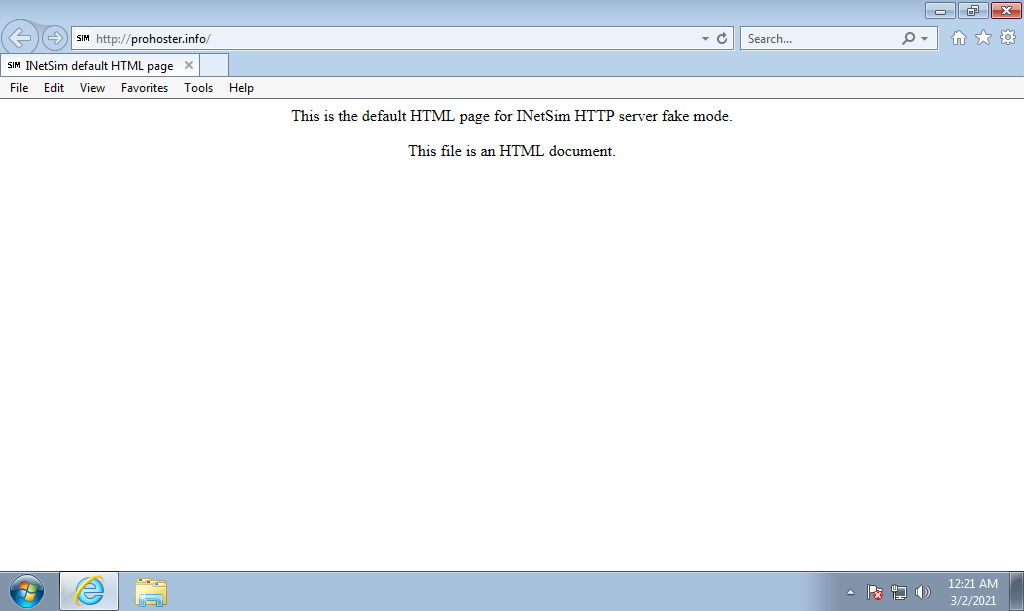
Task: Open Favorites star icon
Action: (983, 38)
